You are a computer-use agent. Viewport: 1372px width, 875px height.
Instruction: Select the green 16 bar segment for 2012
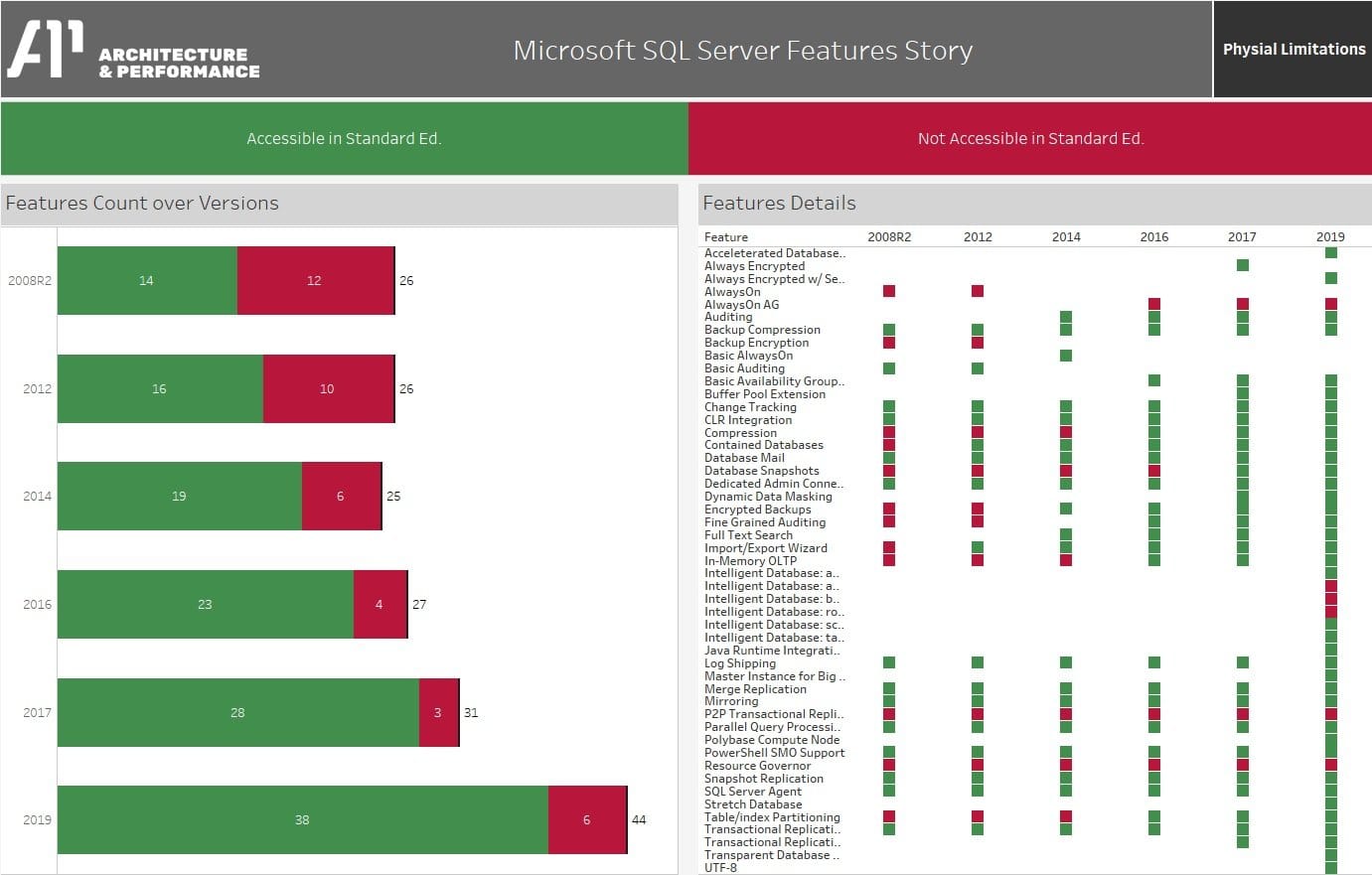tap(160, 388)
